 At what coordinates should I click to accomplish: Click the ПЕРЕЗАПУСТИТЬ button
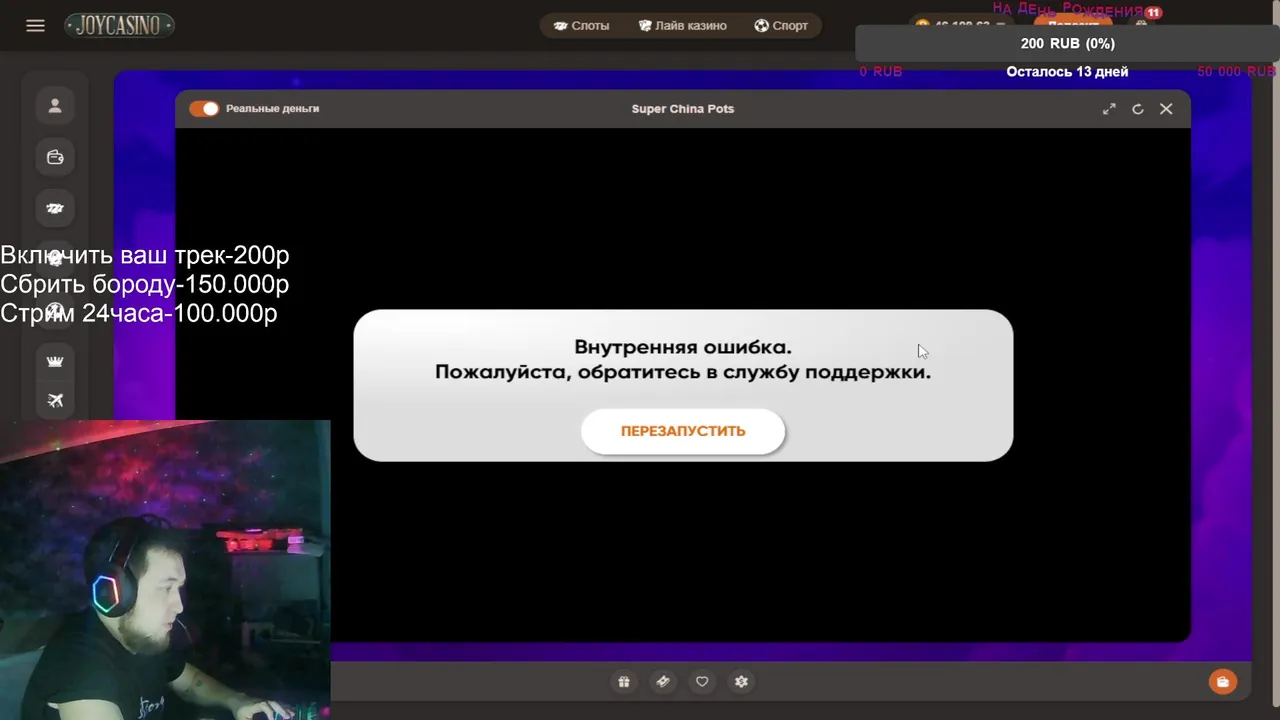[683, 431]
